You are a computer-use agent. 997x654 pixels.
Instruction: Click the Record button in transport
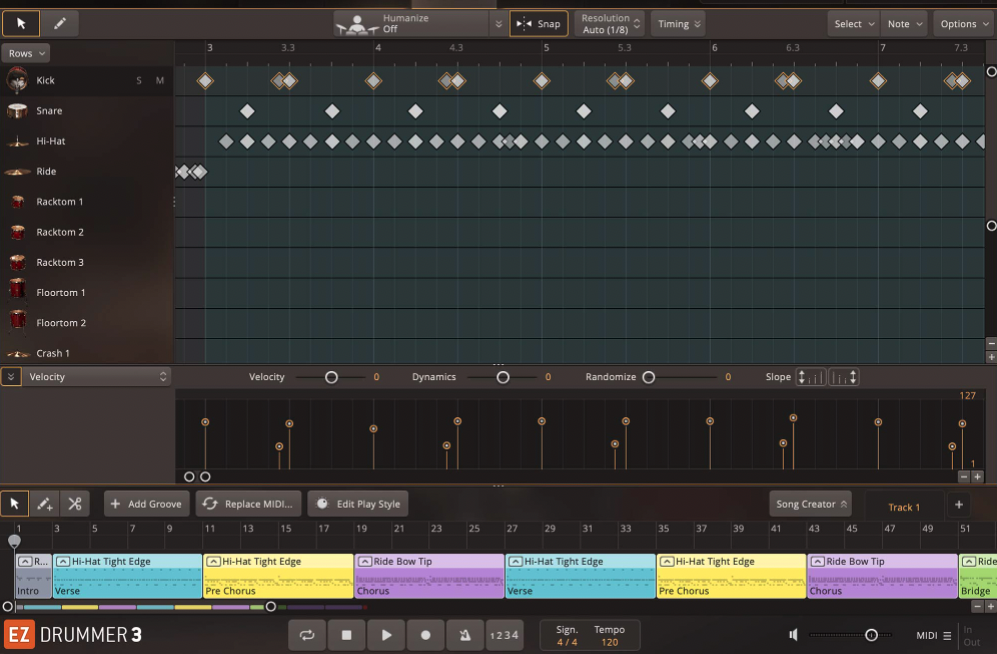[425, 635]
